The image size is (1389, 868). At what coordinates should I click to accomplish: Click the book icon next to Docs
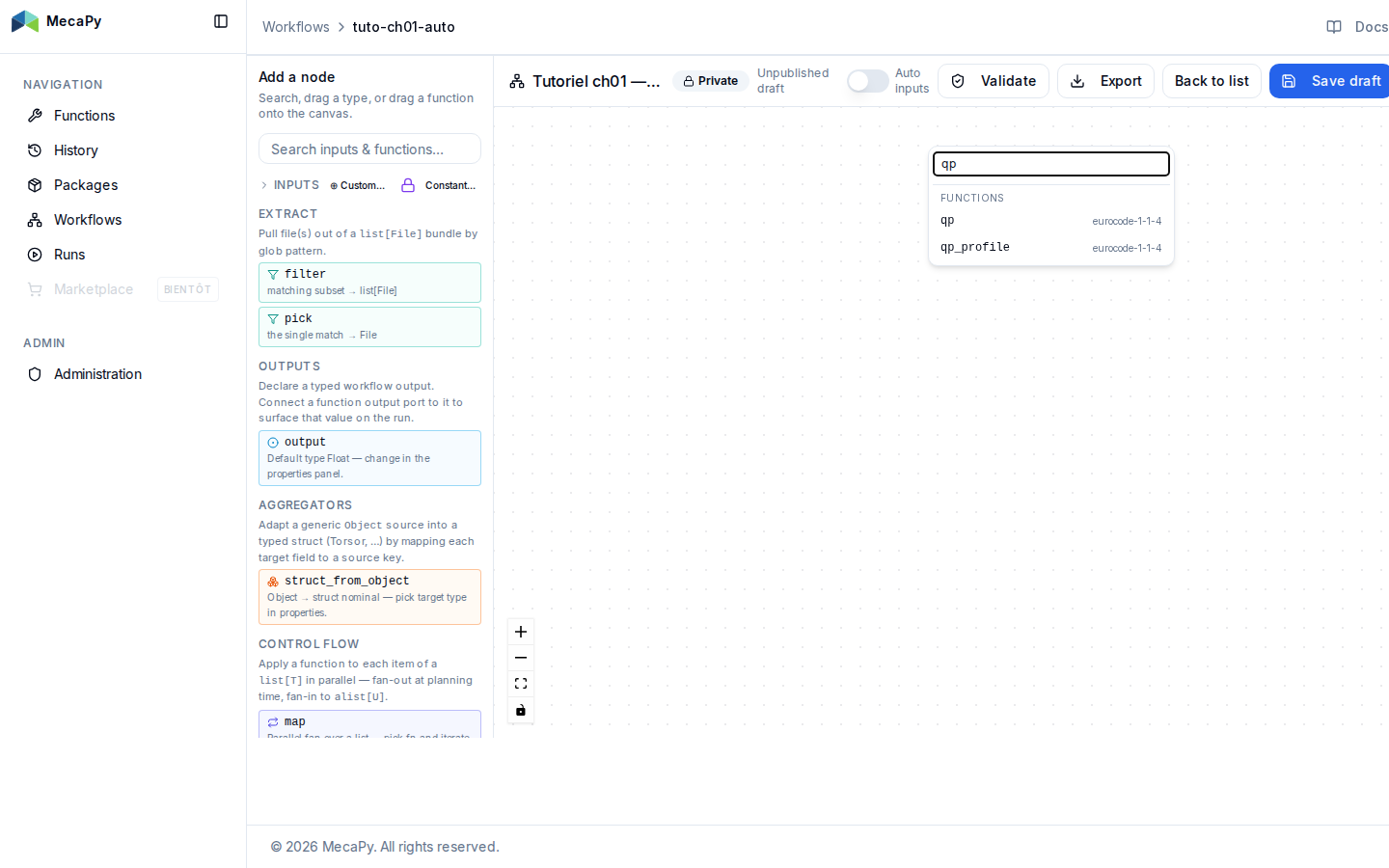pos(1334,27)
